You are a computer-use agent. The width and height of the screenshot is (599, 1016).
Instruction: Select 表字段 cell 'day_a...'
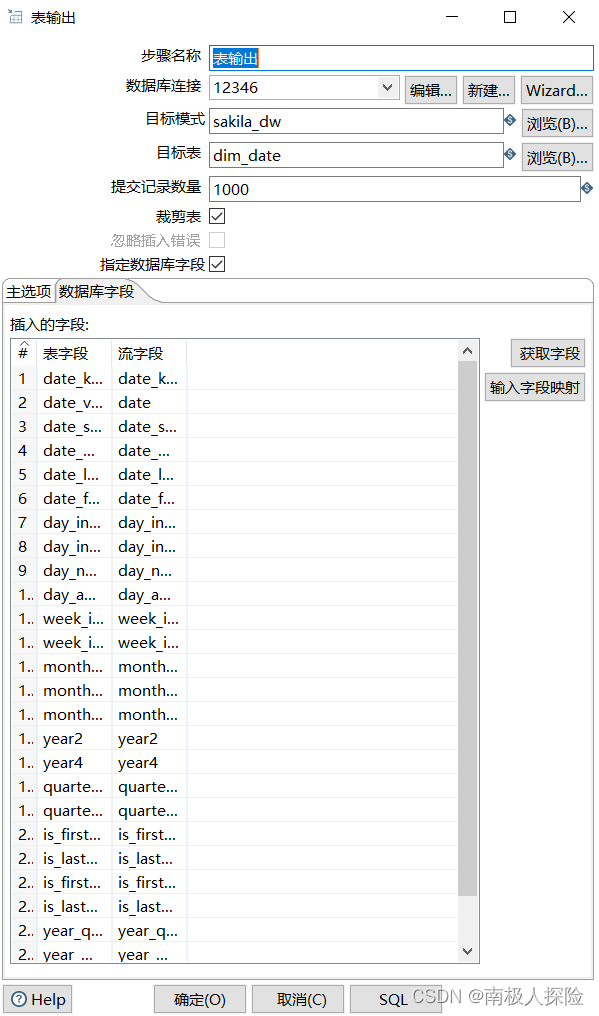tap(75, 594)
